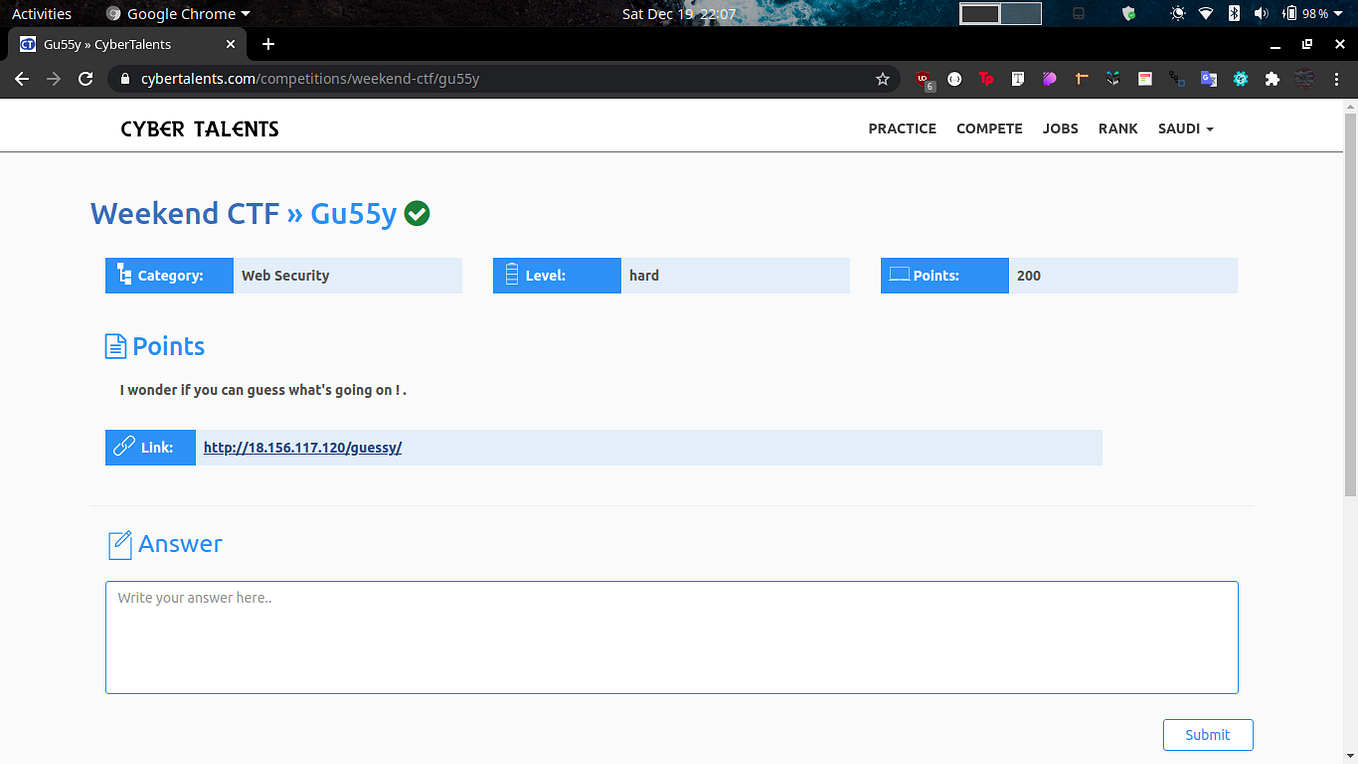Follow the Weekend CTF breadcrumb link
The image size is (1358, 764).
pyautogui.click(x=185, y=213)
